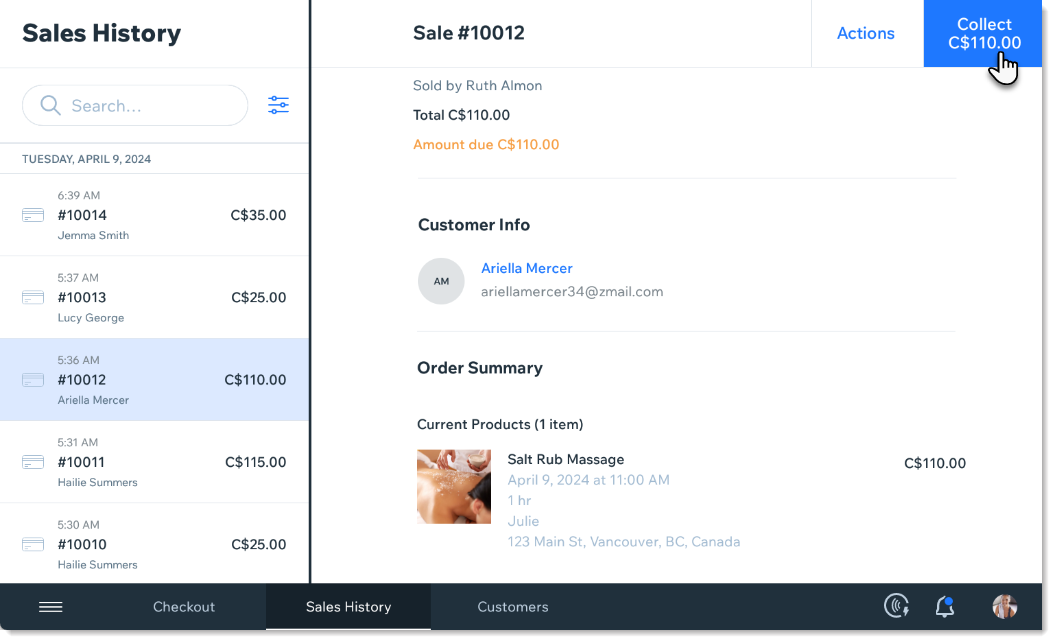1054x642 pixels.
Task: Click the card icon for sale #10014
Action: click(33, 215)
